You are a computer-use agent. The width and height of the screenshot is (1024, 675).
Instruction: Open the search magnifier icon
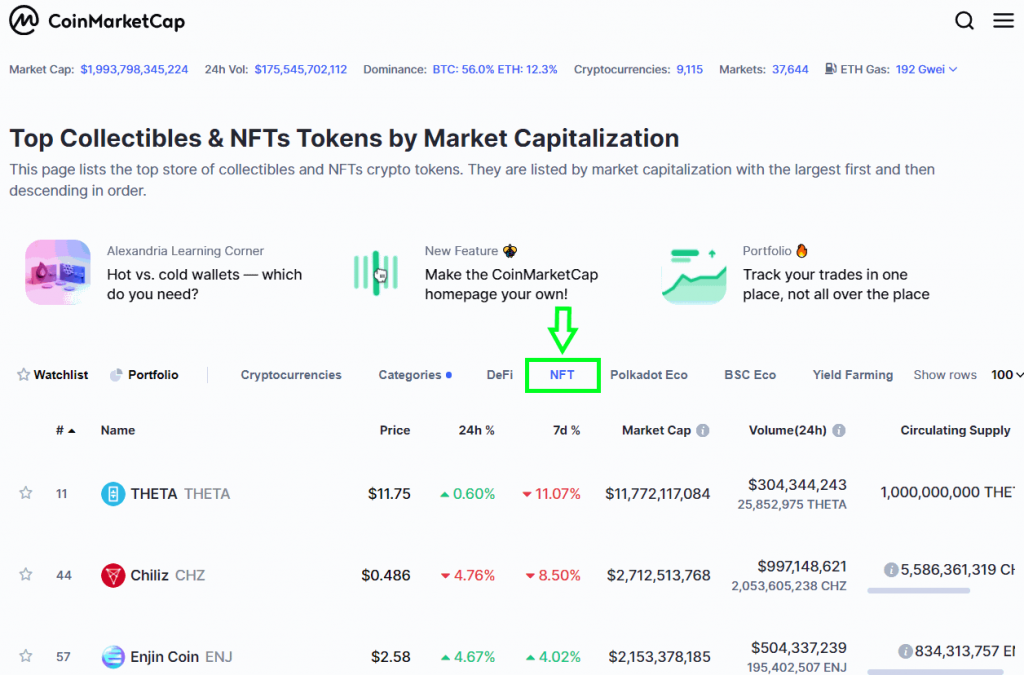coord(964,20)
